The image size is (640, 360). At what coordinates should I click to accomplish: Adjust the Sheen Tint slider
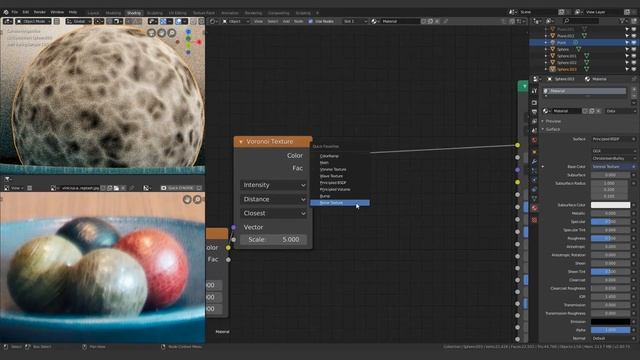coord(610,271)
